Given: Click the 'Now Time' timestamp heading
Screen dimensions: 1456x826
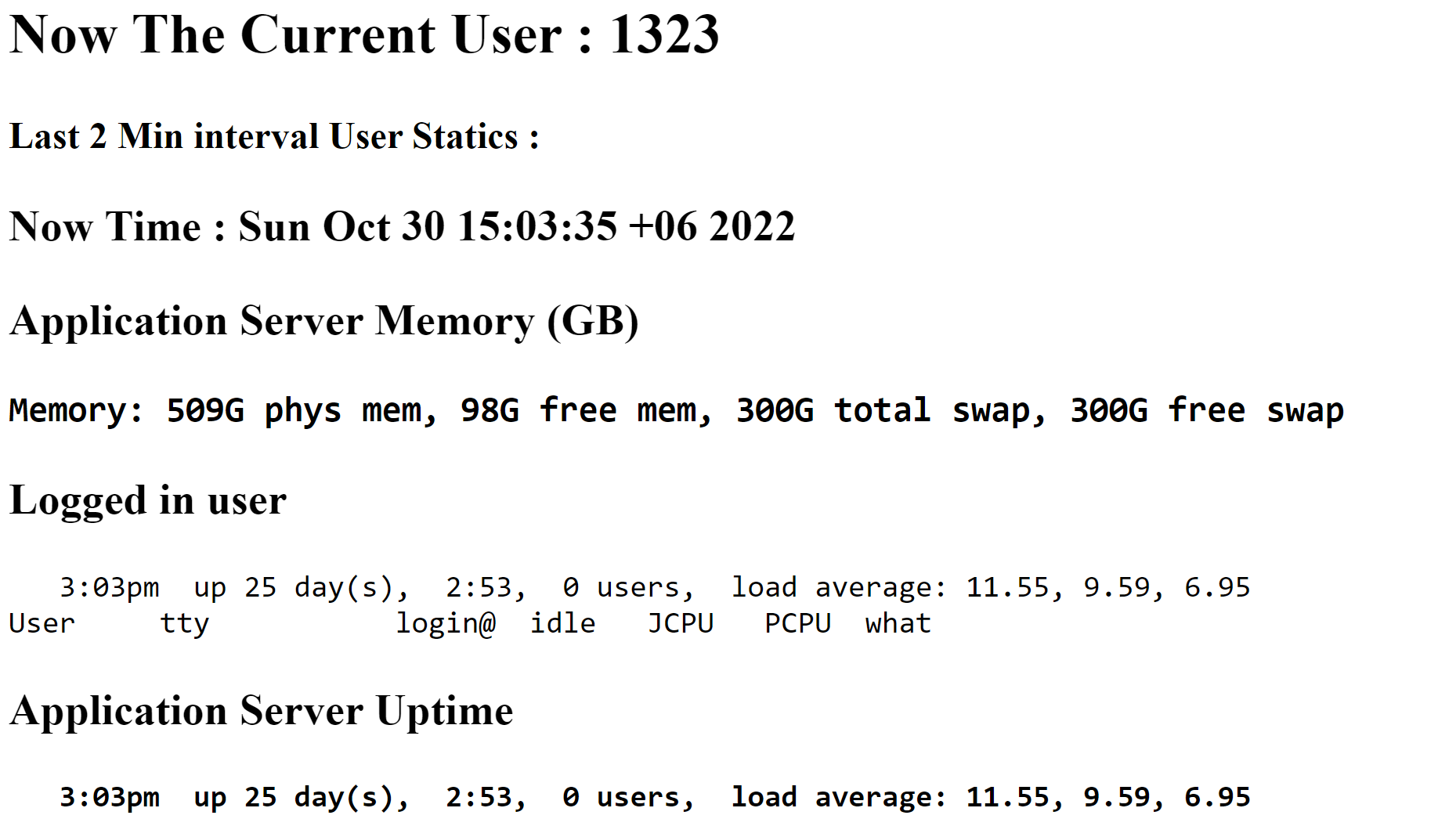Looking at the screenshot, I should 402,226.
